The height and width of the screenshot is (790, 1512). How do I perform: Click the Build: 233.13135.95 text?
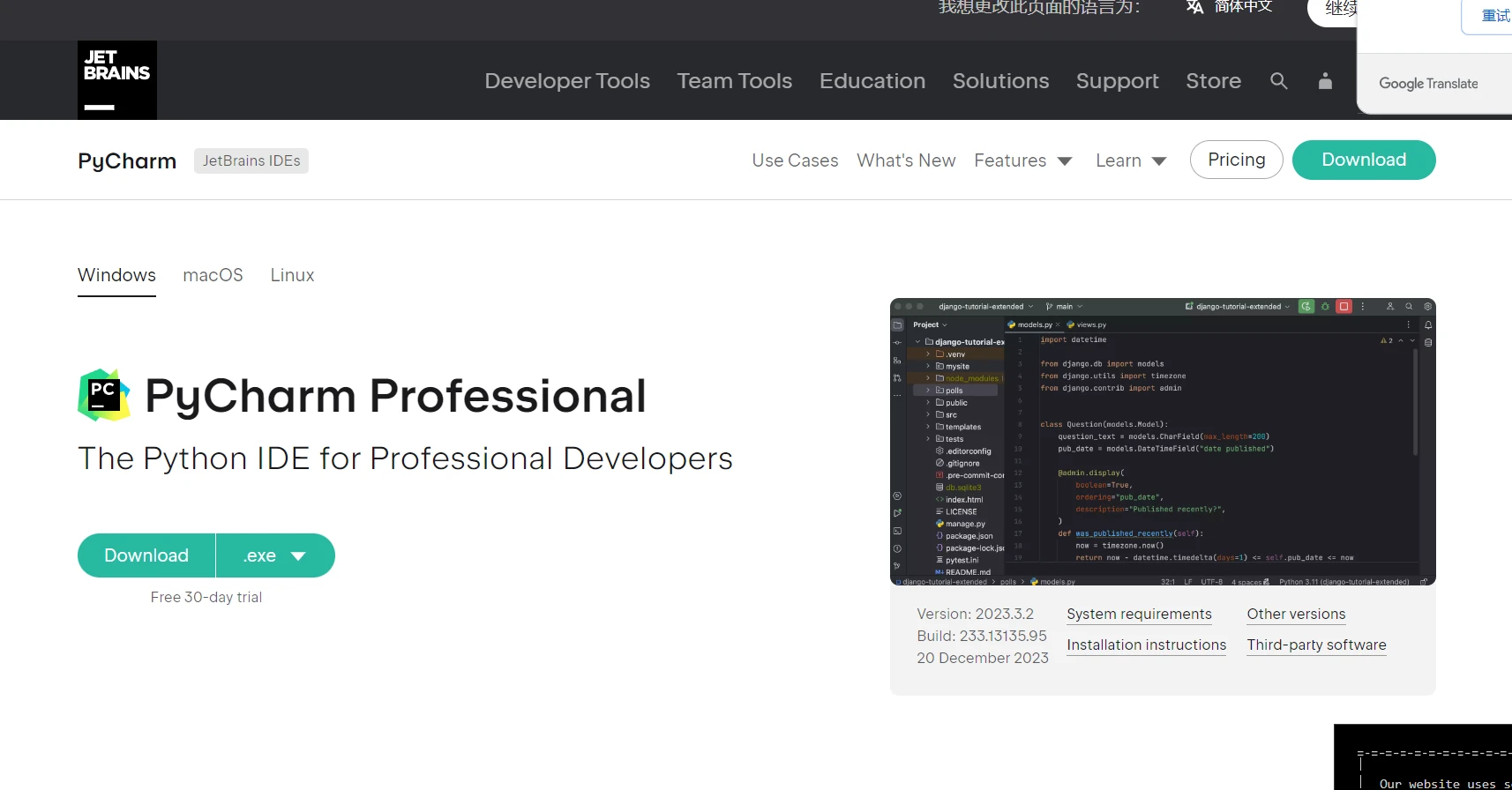pos(982,636)
